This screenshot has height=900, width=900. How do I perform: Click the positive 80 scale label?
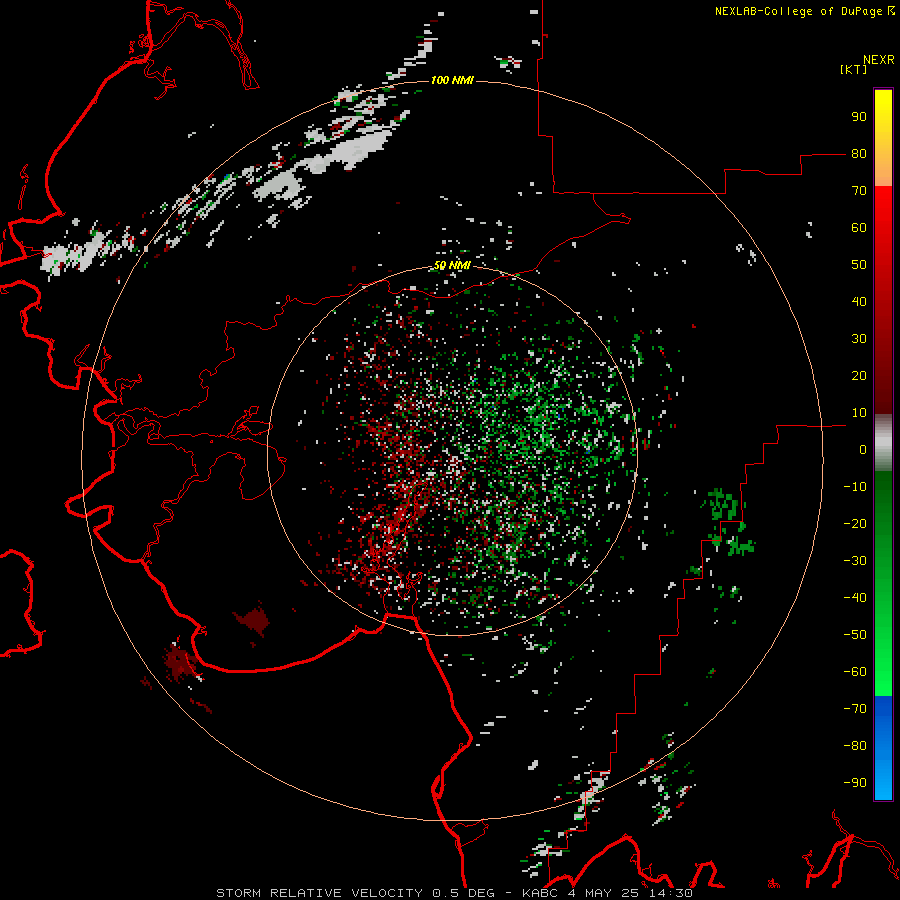pyautogui.click(x=859, y=153)
